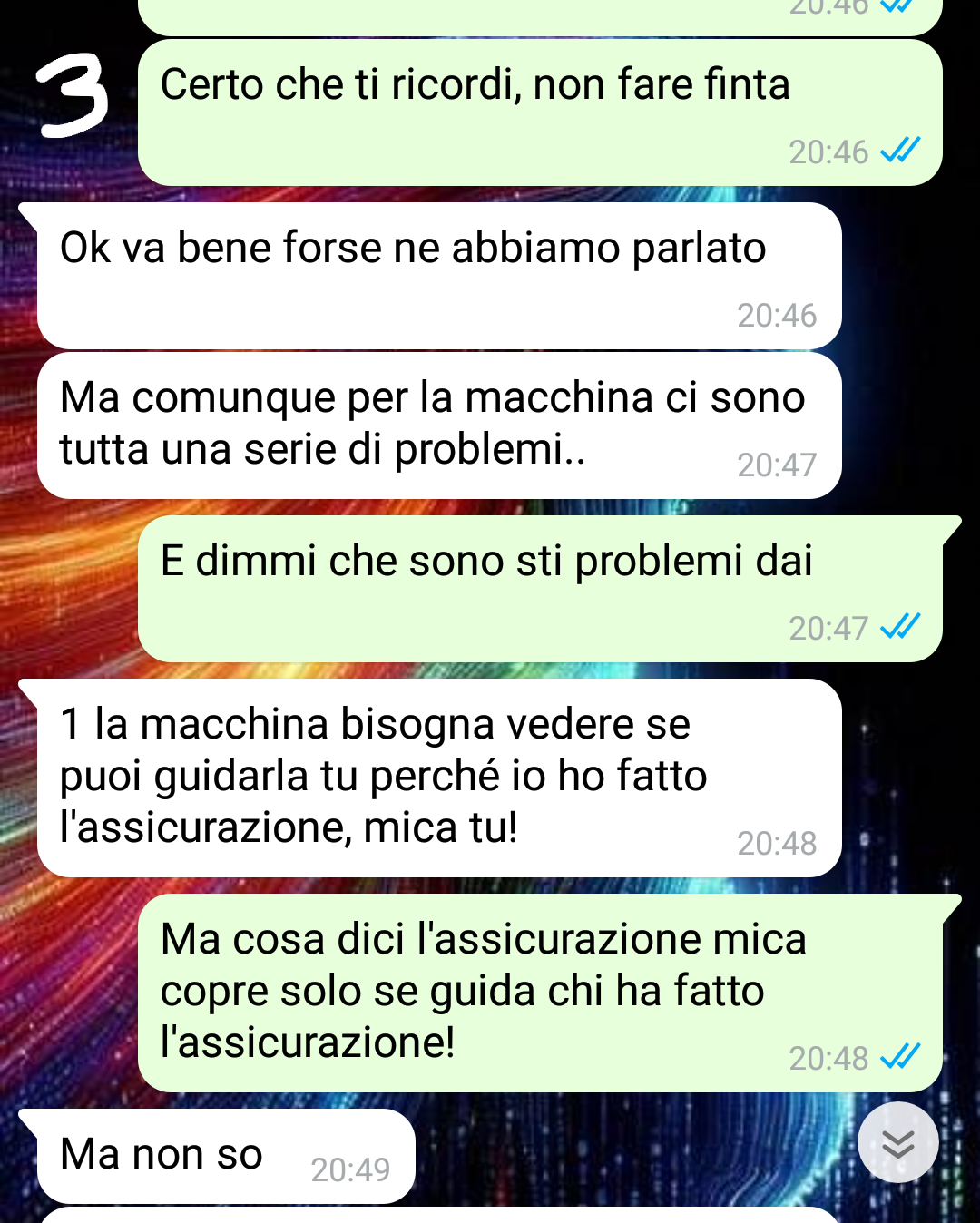Tap the 20:49 timestamp on 'Ma non so'
The width and height of the screenshot is (980, 1223).
[x=350, y=1170]
